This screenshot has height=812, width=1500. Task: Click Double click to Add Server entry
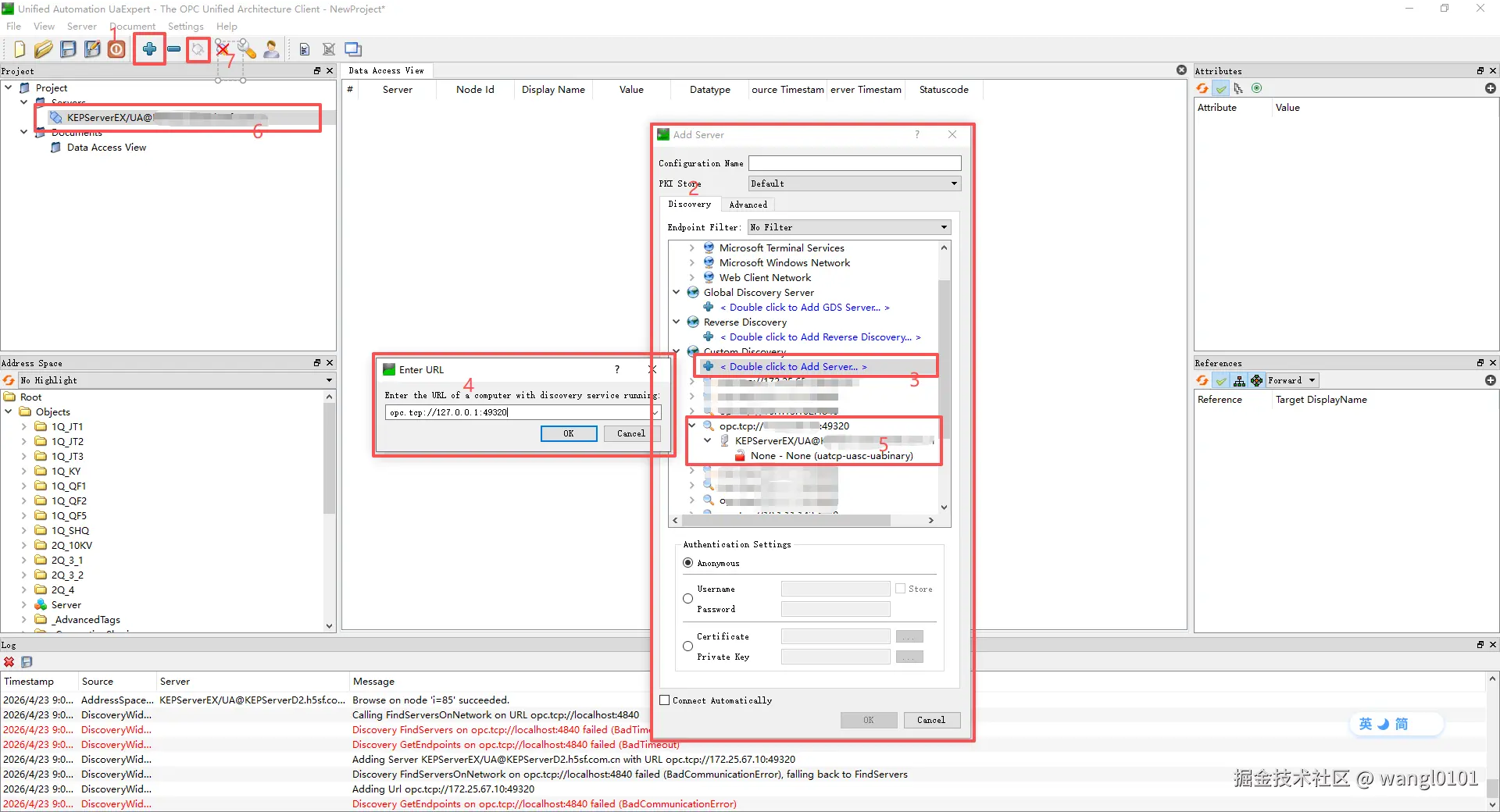pyautogui.click(x=794, y=366)
